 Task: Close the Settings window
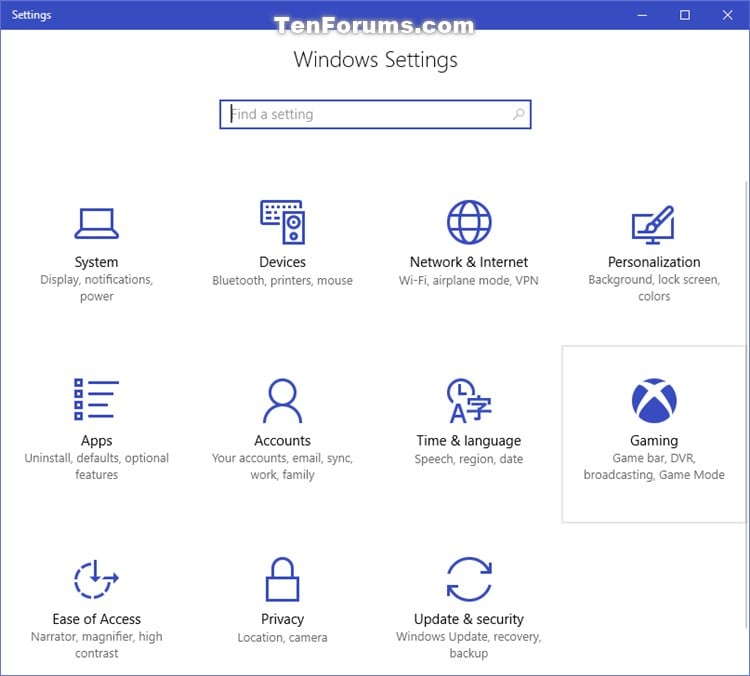(728, 15)
